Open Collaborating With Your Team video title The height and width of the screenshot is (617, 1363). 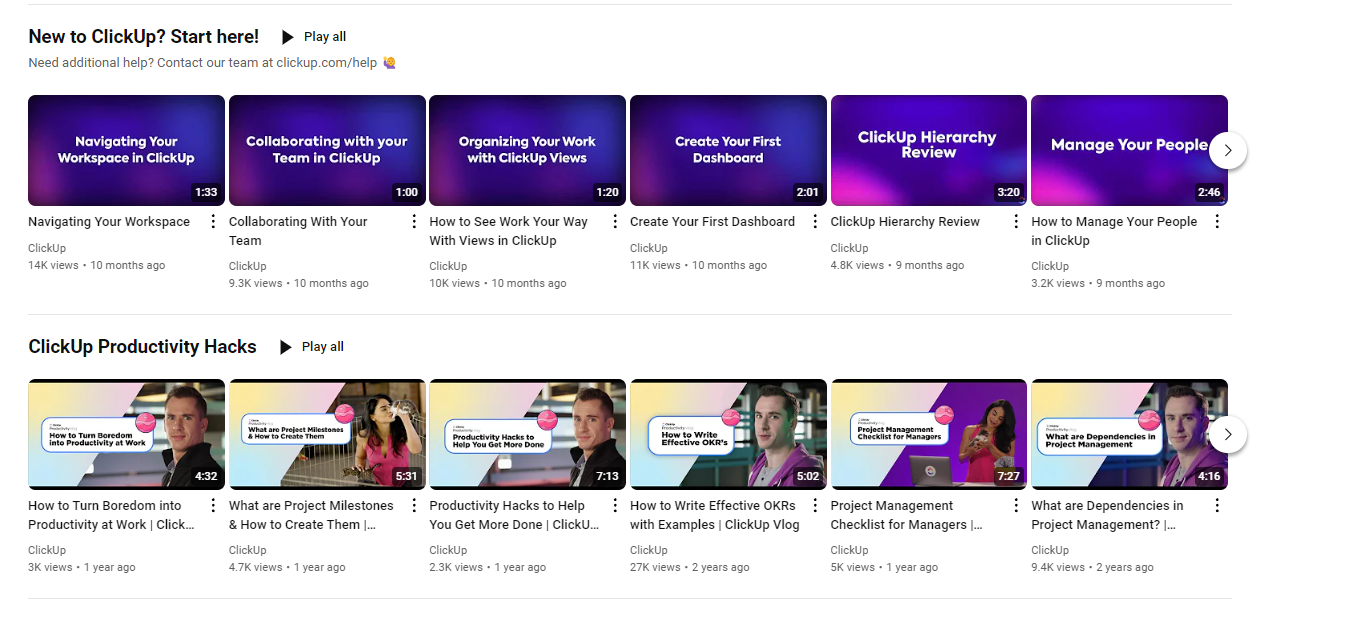298,231
